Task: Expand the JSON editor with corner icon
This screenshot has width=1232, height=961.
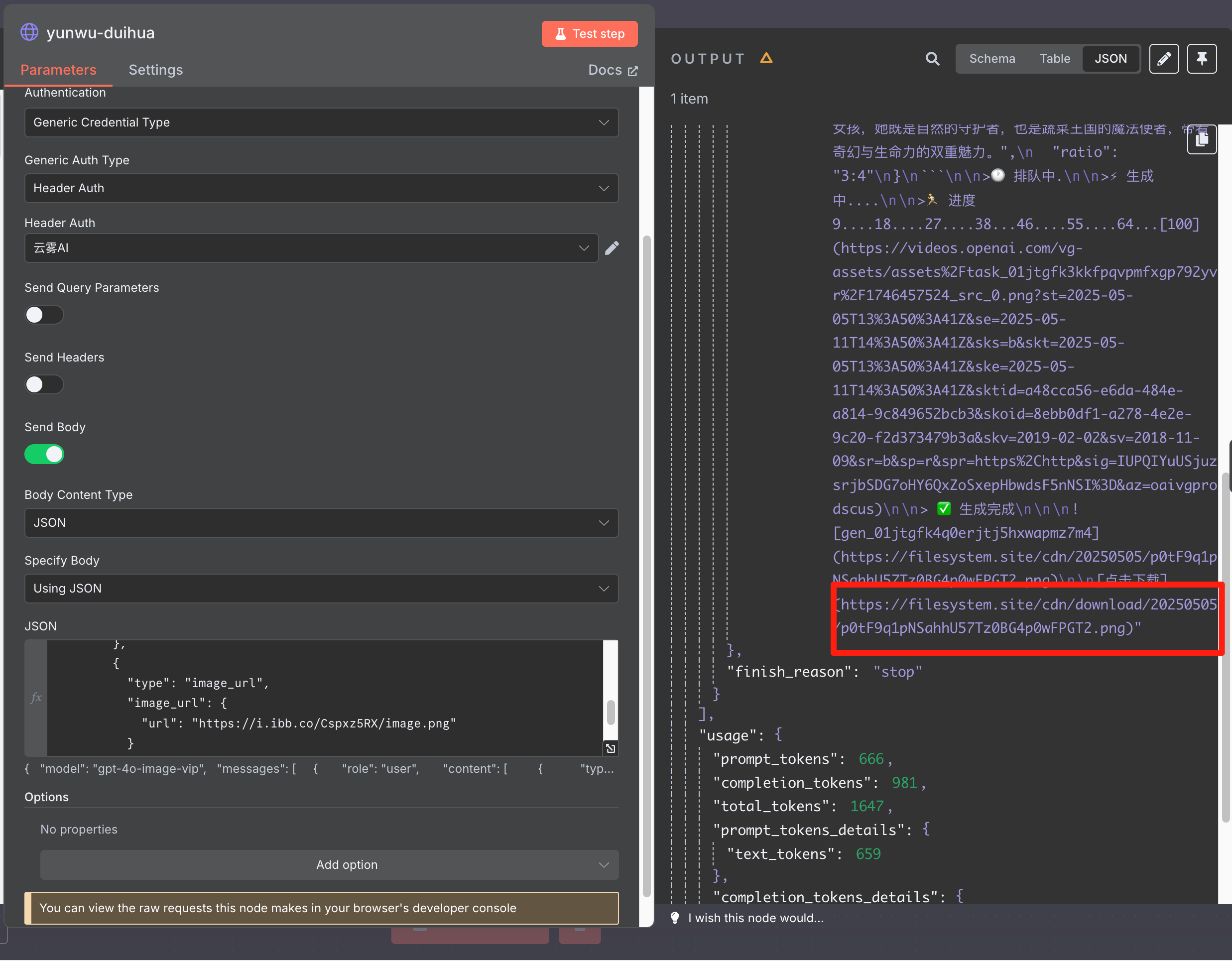Action: pos(611,748)
